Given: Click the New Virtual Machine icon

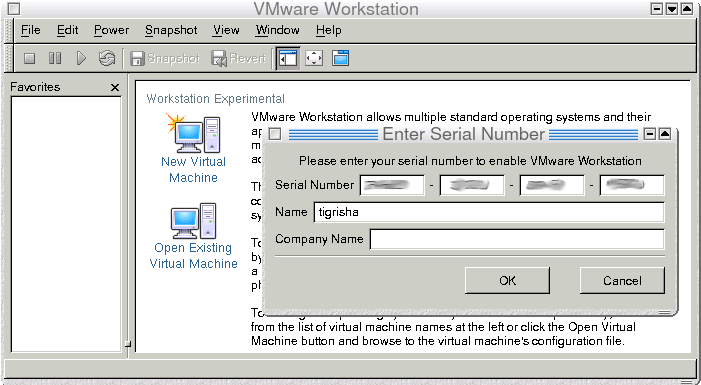Looking at the screenshot, I should [x=194, y=133].
